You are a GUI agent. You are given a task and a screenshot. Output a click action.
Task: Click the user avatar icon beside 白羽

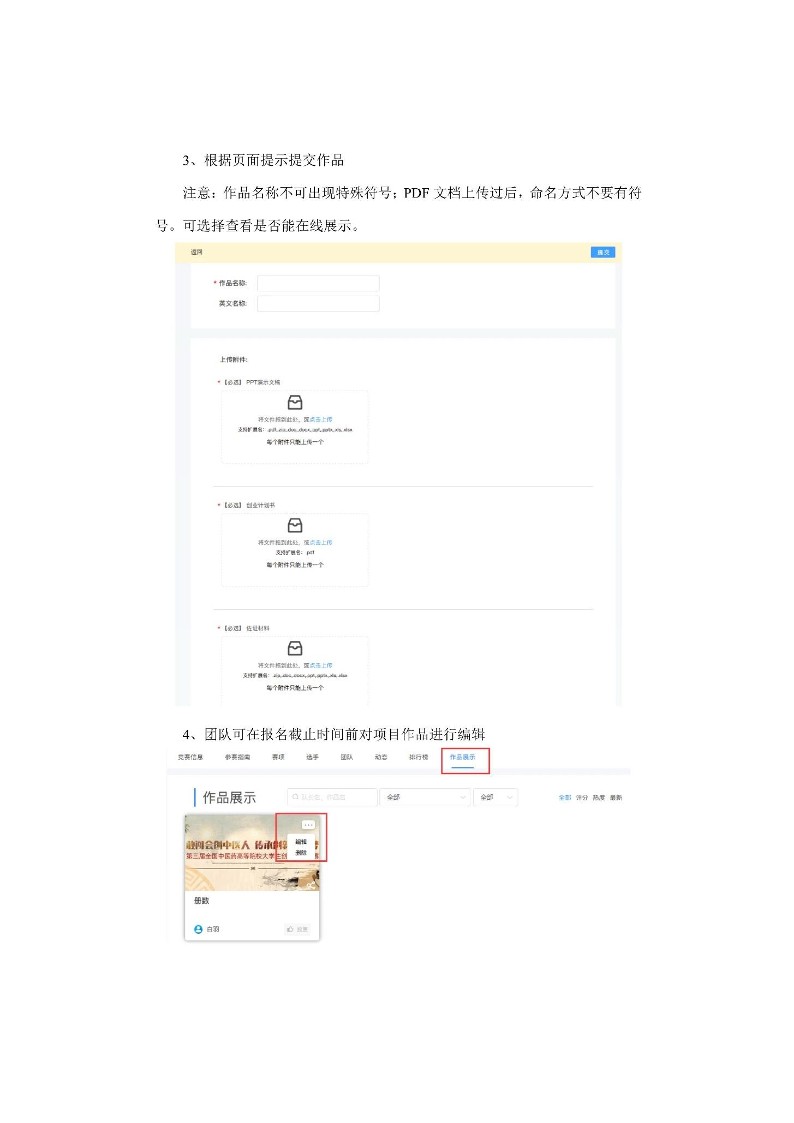[198, 930]
